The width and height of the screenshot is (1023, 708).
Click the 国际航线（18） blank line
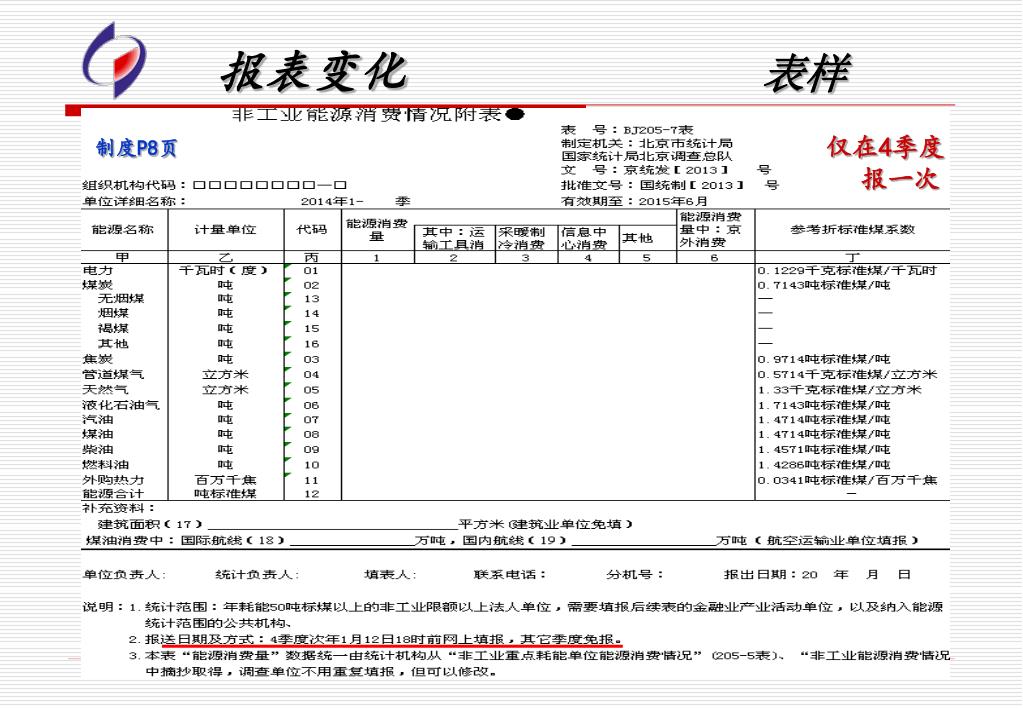[x=352, y=543]
